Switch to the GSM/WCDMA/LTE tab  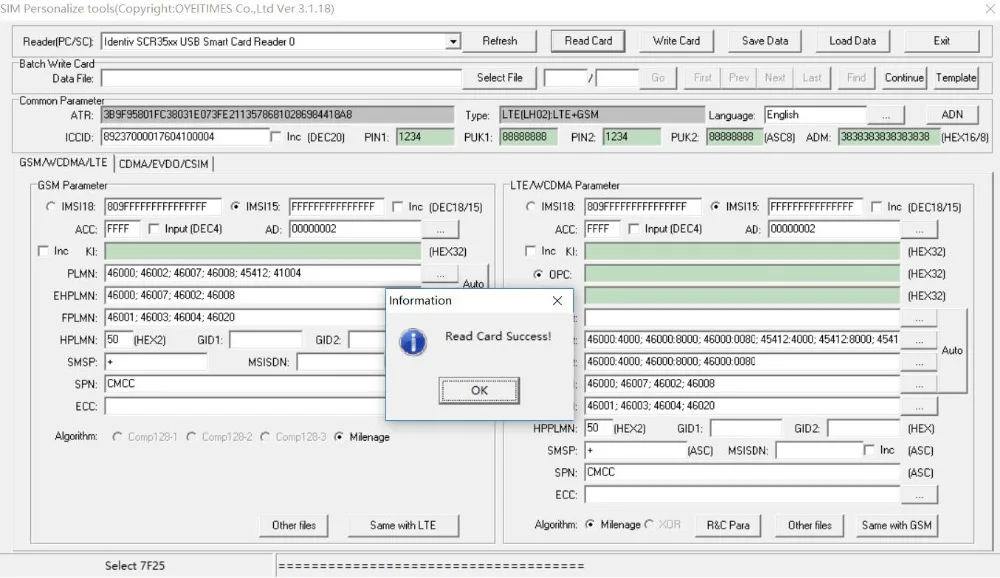coord(63,163)
